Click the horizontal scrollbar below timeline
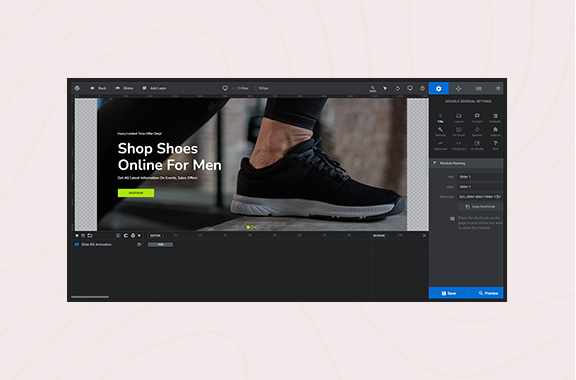 point(90,297)
